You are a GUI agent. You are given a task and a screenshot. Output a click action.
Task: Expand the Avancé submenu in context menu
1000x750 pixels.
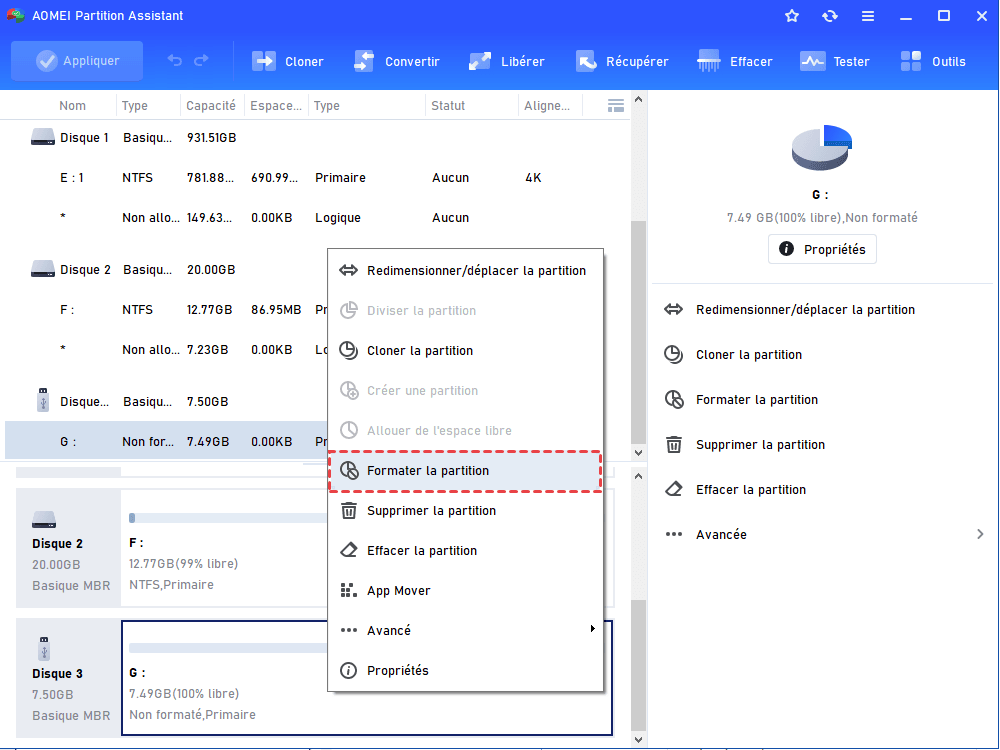pyautogui.click(x=466, y=630)
